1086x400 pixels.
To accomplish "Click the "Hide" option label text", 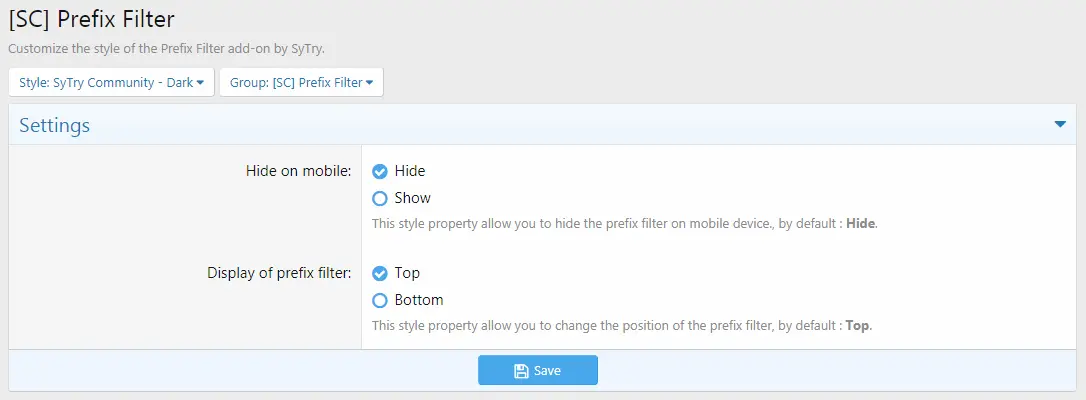I will pos(410,170).
